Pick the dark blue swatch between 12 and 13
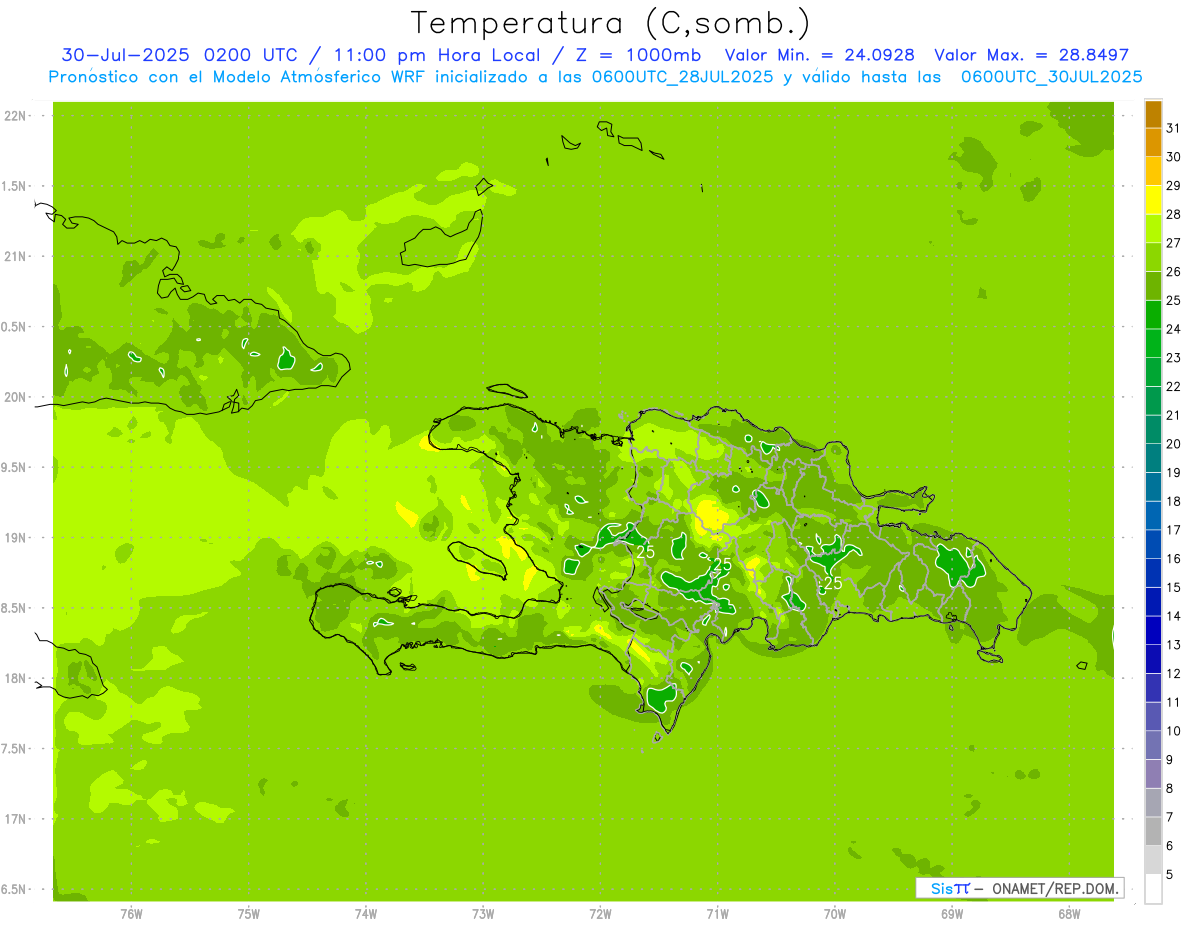Screen dimensions: 1200x927 (x=1153, y=659)
